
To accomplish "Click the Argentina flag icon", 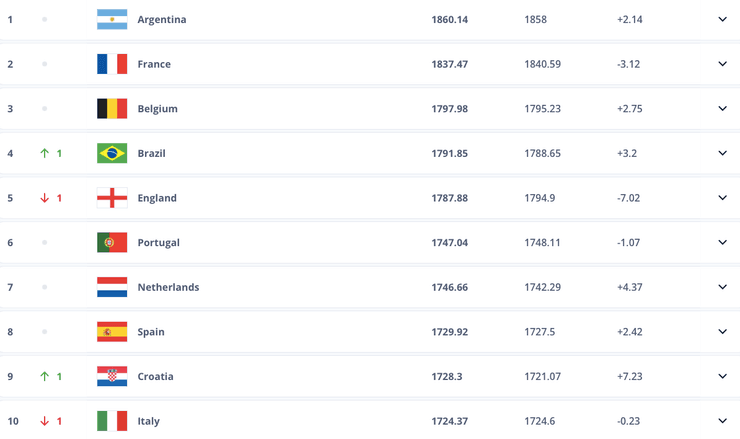I will pyautogui.click(x=112, y=19).
